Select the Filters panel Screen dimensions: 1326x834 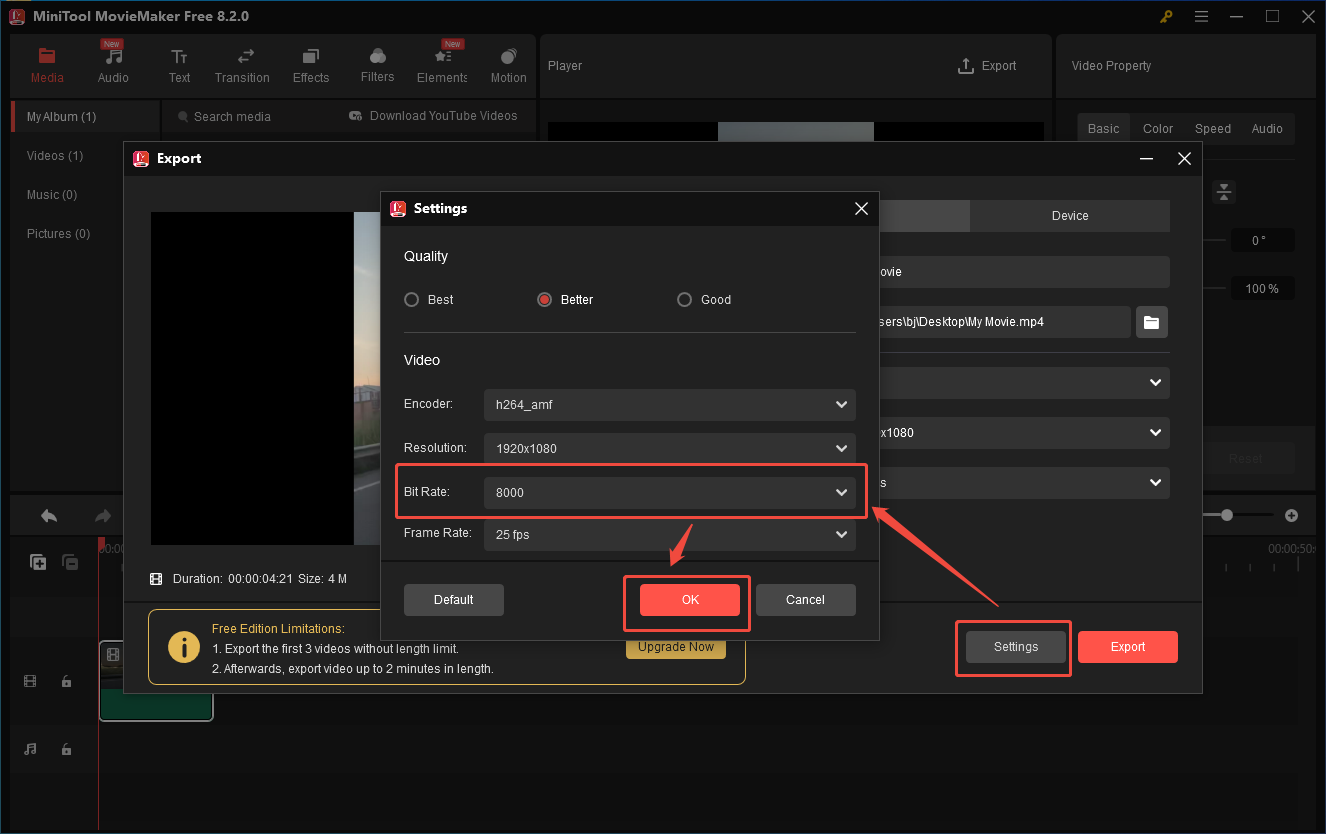(x=377, y=65)
